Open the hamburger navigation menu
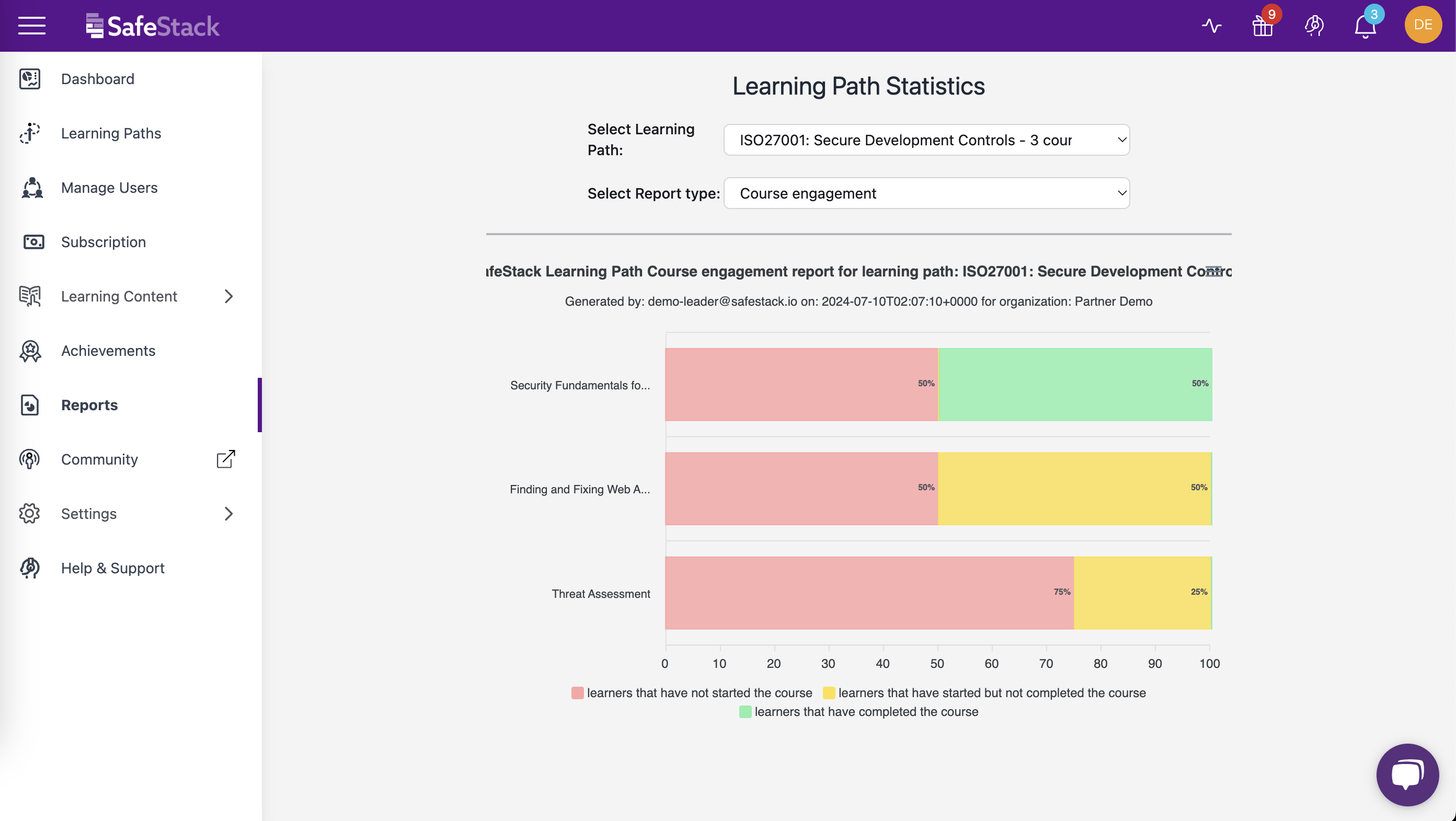Image resolution: width=1456 pixels, height=821 pixels. 32,26
